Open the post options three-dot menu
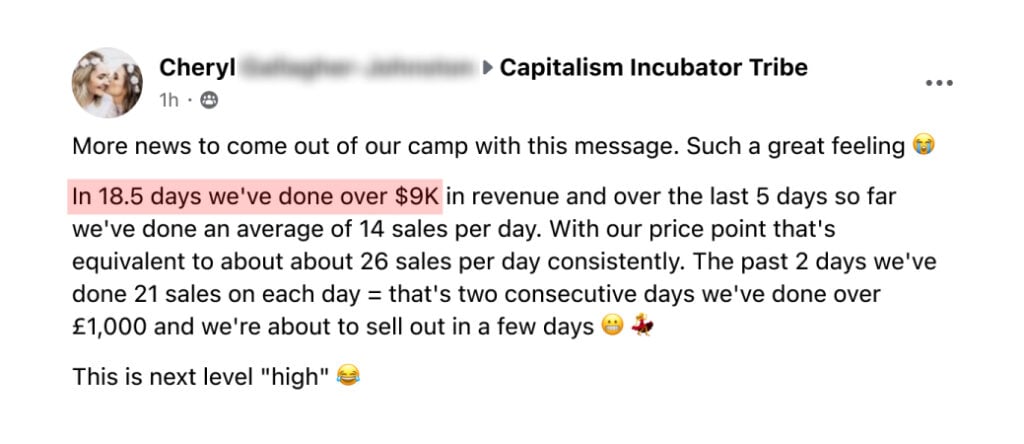This screenshot has width=1024, height=444. tap(940, 83)
